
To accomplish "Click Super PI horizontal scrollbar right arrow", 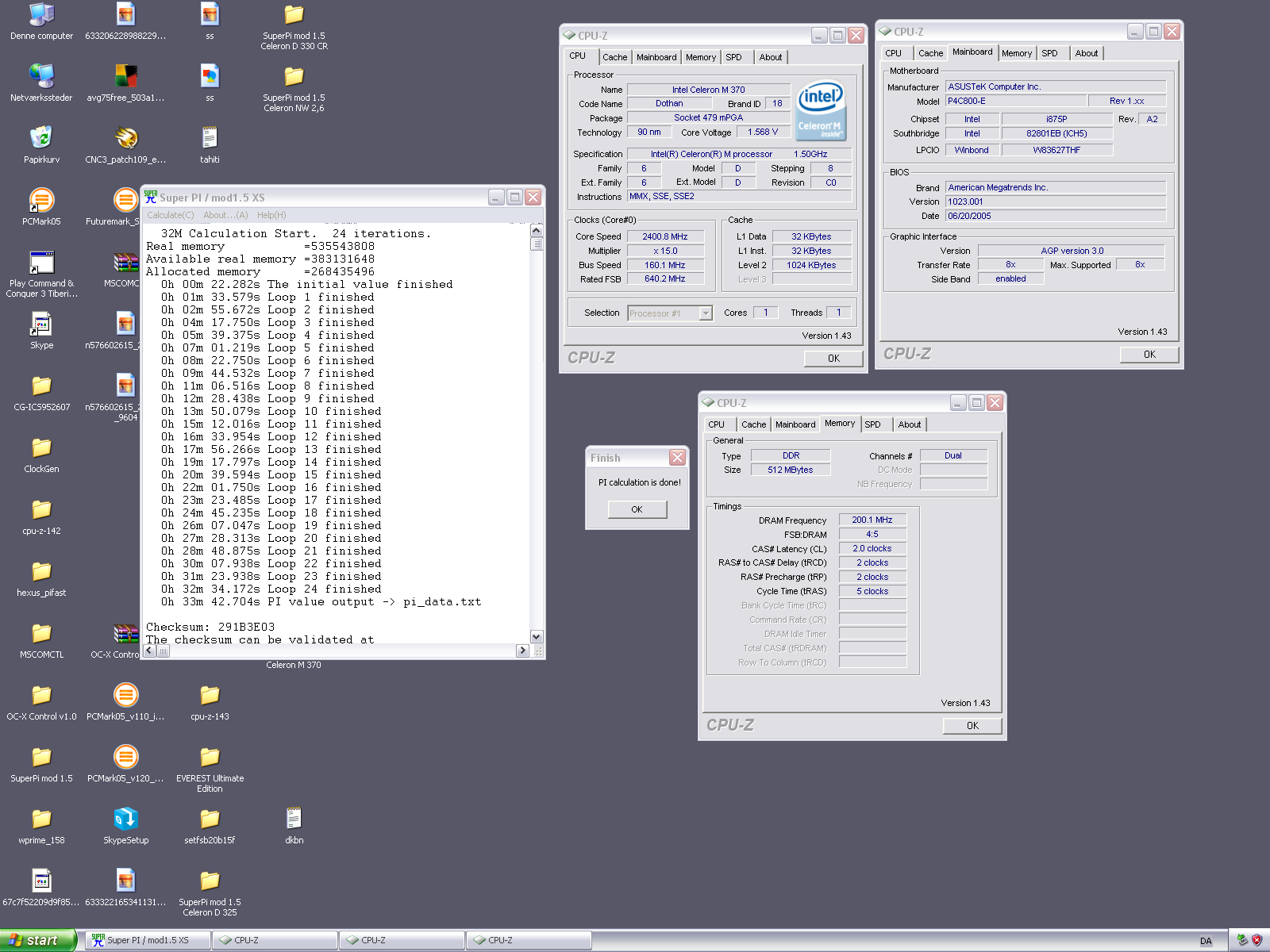I will 522,651.
